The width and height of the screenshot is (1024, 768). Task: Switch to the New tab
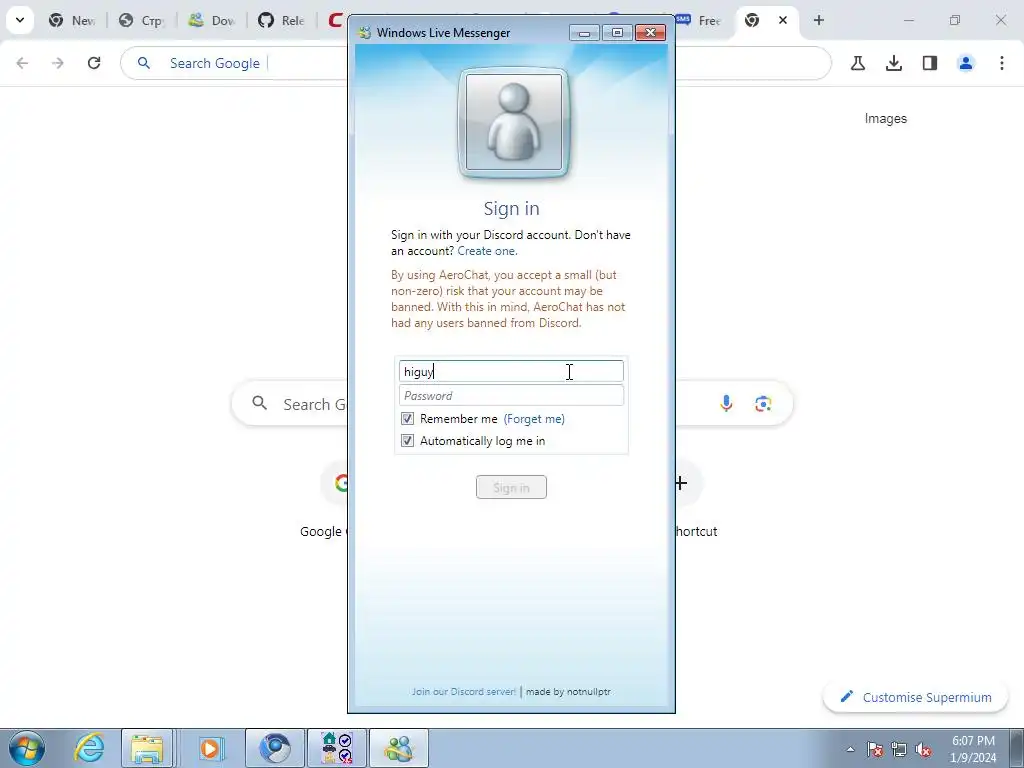point(72,21)
